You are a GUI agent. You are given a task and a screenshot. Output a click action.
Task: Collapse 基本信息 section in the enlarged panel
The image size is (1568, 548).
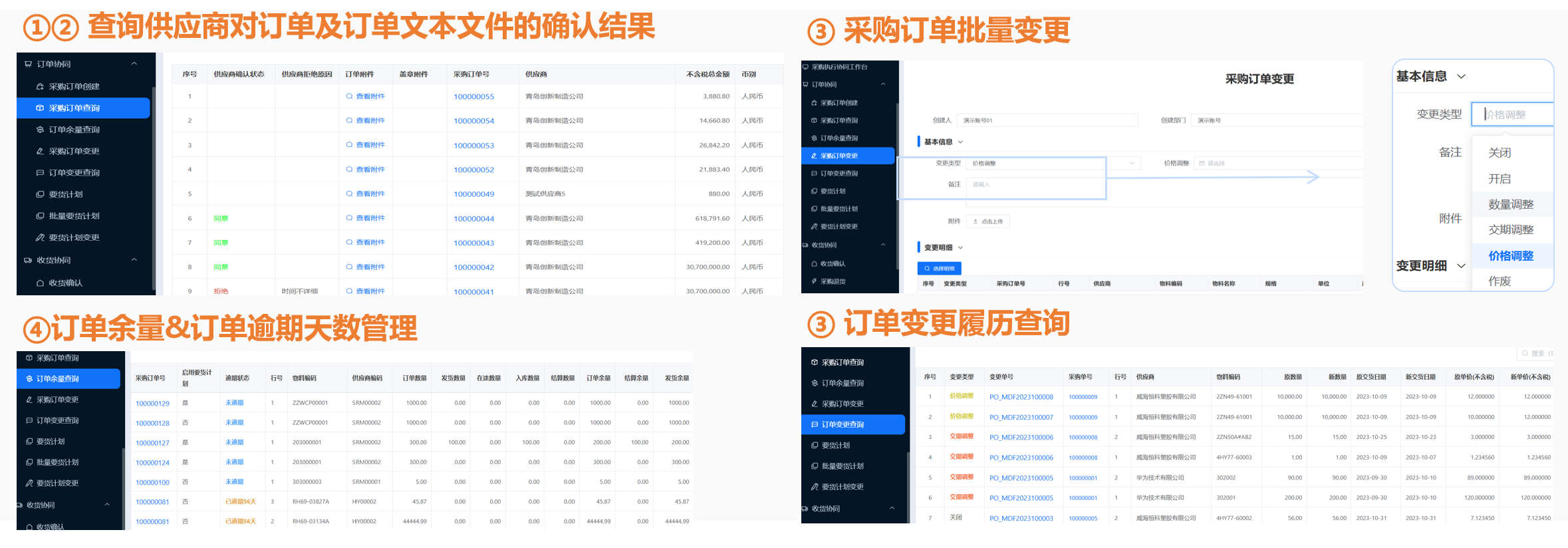click(1462, 76)
